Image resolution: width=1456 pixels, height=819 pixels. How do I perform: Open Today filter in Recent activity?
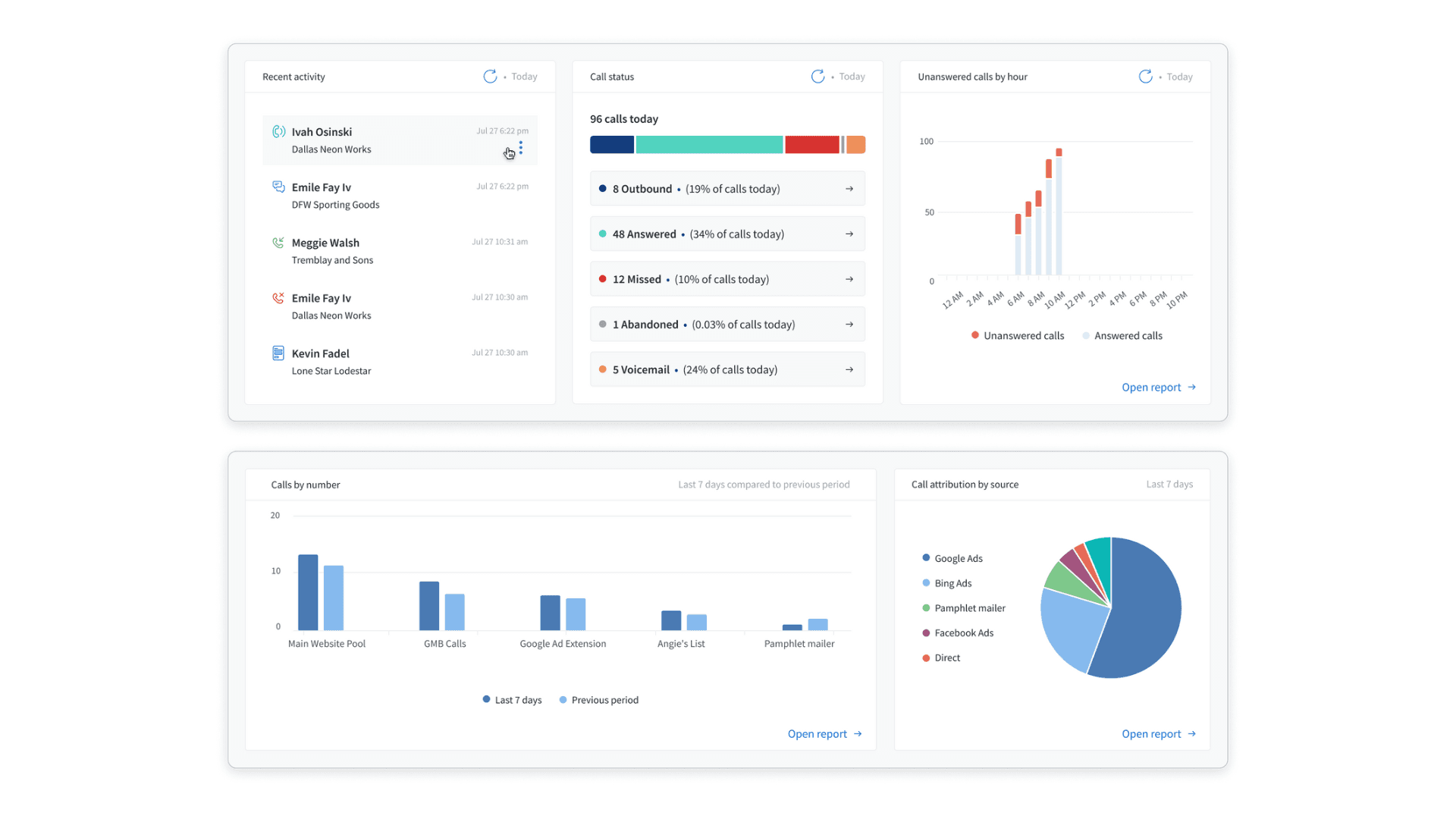[524, 77]
